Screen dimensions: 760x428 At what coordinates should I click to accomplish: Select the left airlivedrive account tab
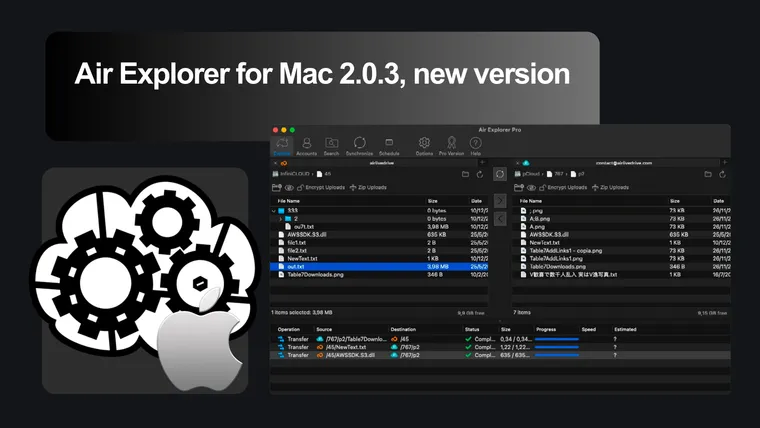pos(382,163)
